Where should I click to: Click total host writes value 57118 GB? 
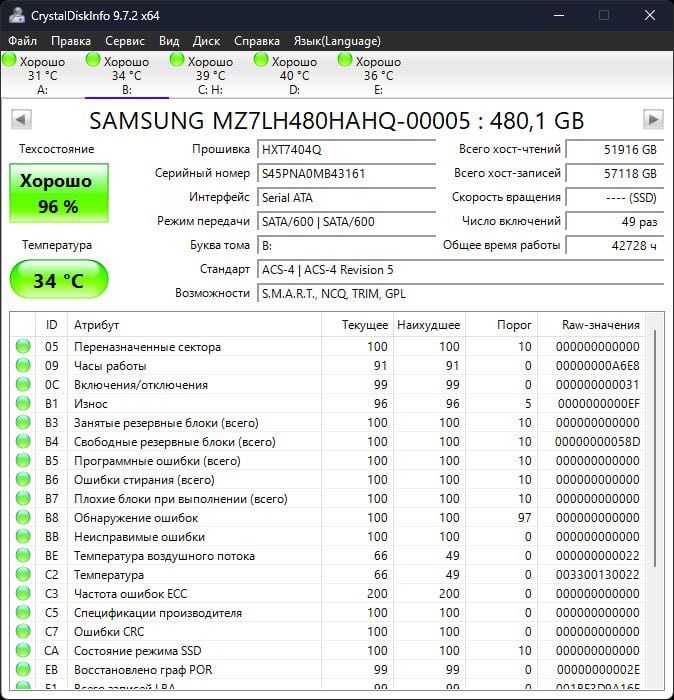click(615, 173)
